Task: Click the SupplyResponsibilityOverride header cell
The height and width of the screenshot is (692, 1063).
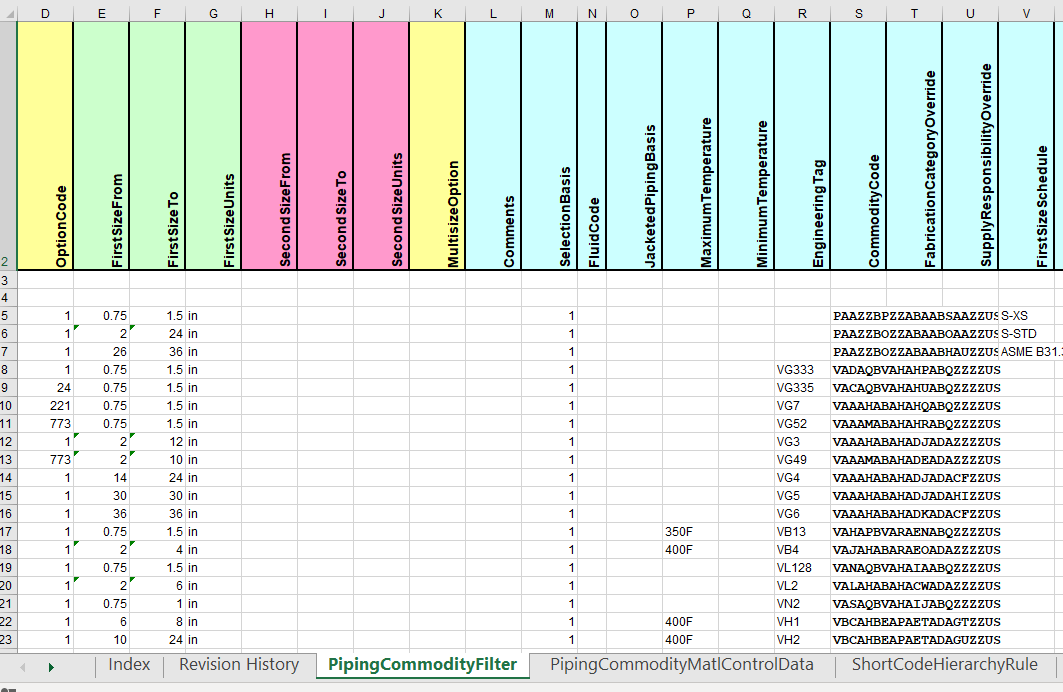Action: pyautogui.click(x=970, y=146)
